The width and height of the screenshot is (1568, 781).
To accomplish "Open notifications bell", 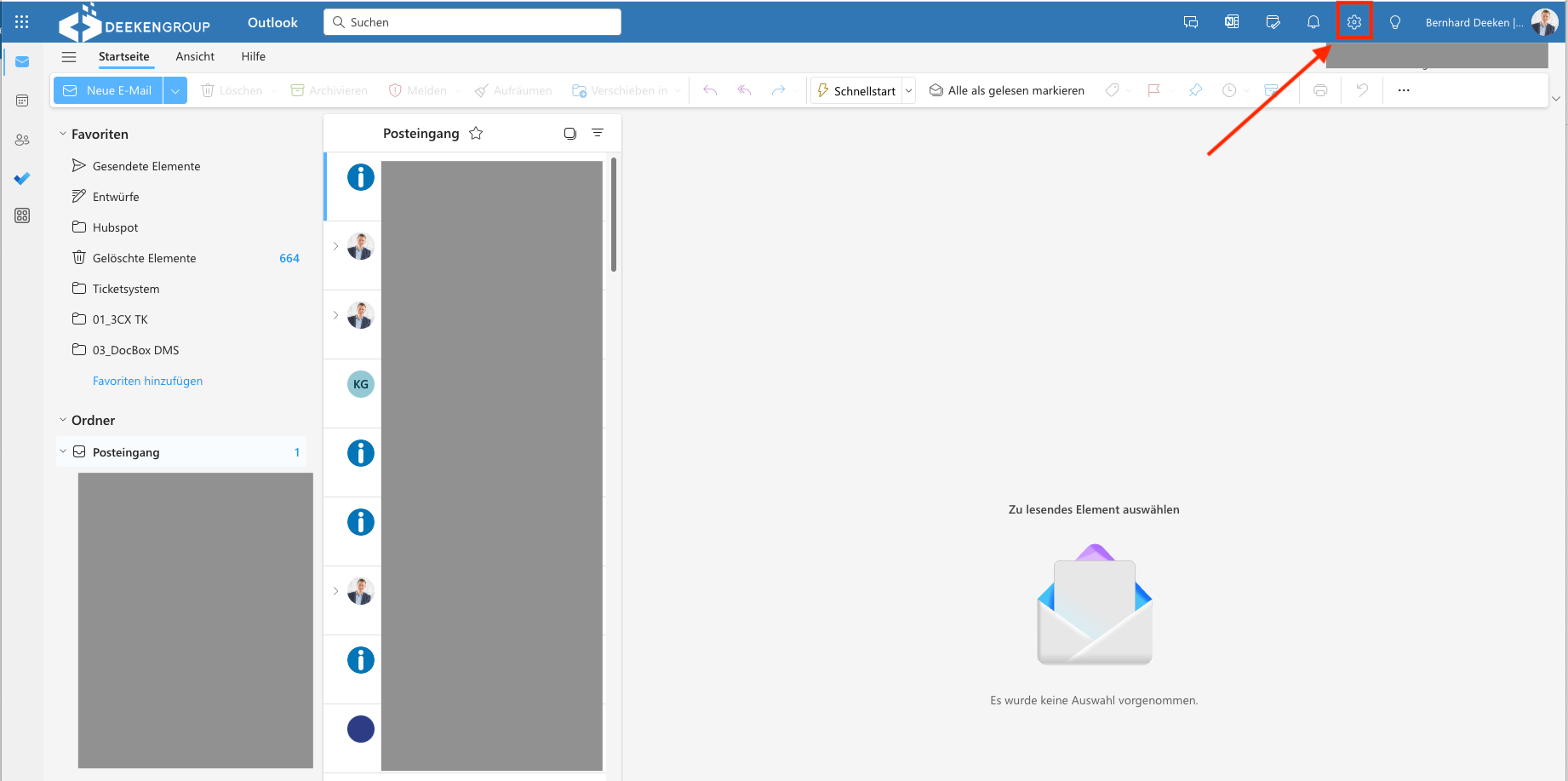I will click(1313, 22).
